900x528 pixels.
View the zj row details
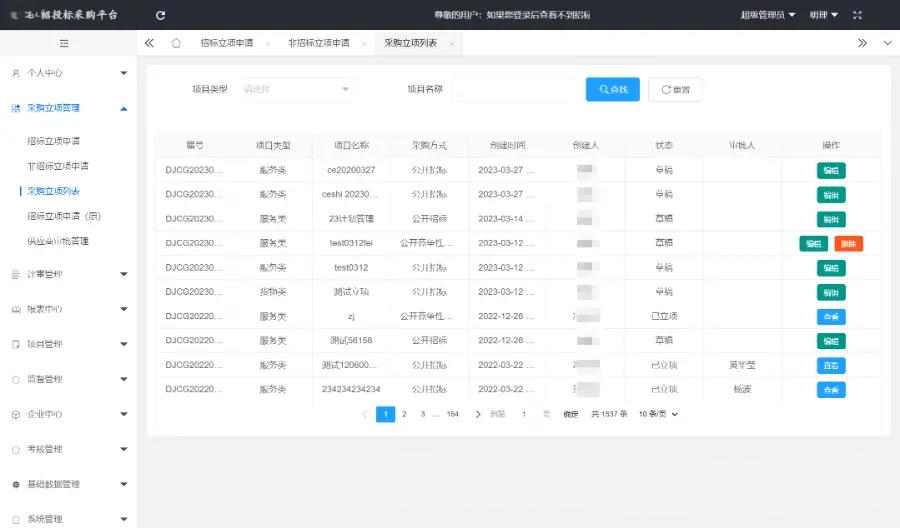coord(831,317)
